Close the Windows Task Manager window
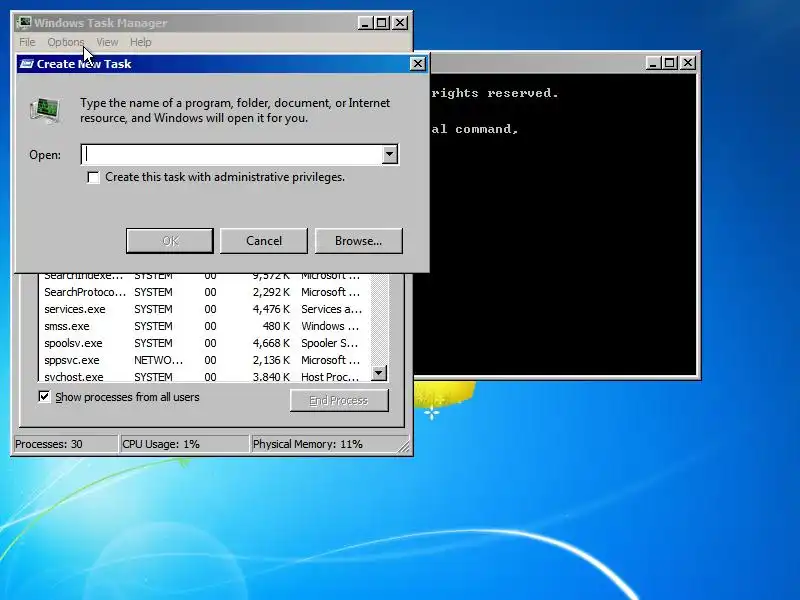 [400, 22]
